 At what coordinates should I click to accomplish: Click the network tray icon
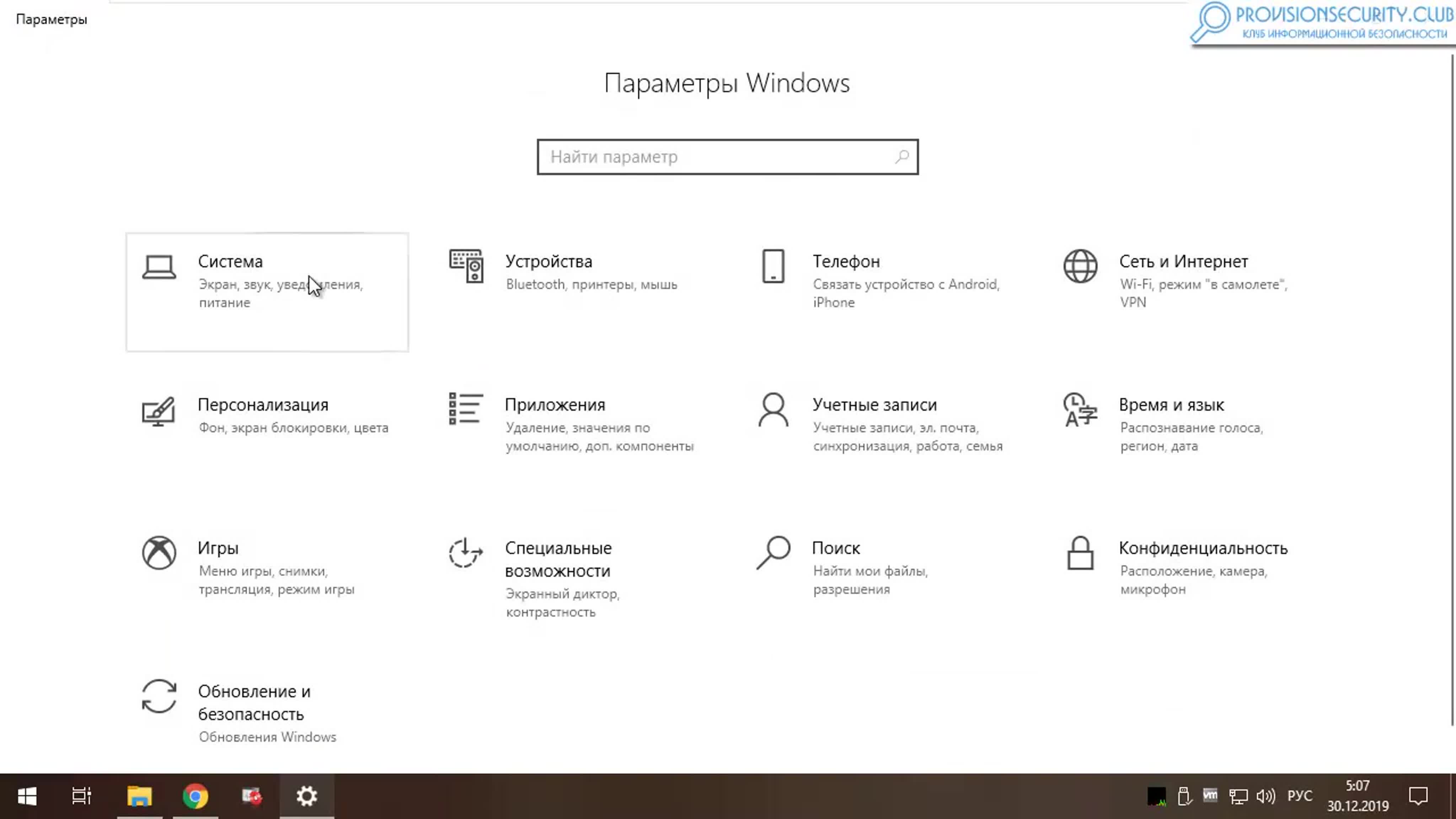click(1238, 796)
